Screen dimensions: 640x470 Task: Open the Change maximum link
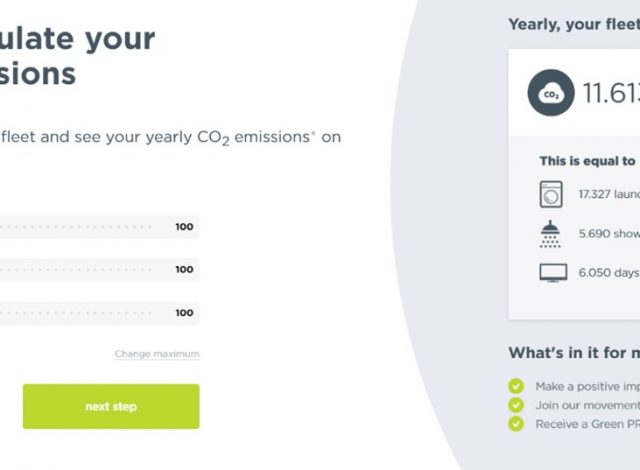coord(157,354)
